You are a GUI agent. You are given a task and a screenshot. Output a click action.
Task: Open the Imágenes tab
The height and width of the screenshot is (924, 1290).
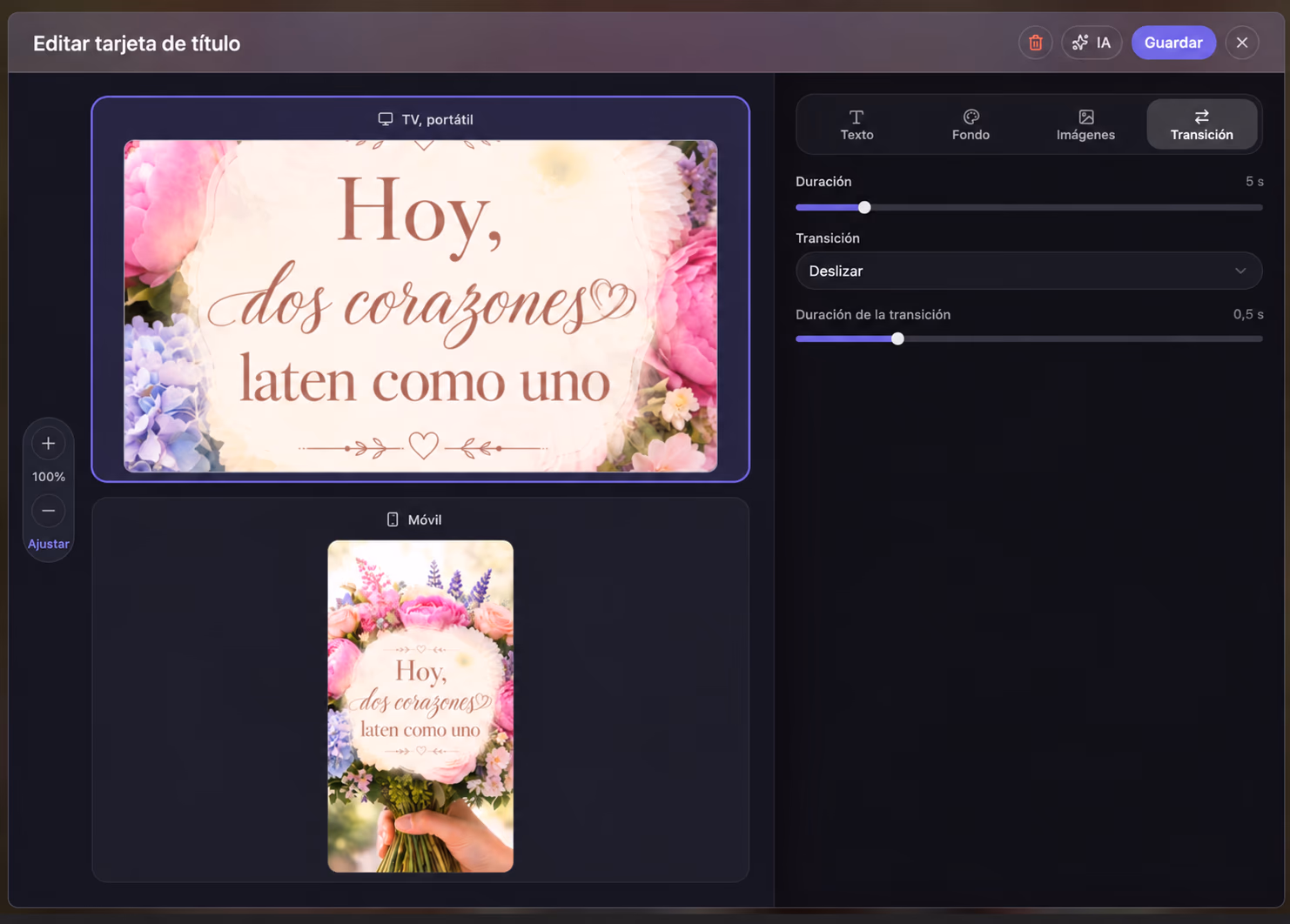point(1085,124)
